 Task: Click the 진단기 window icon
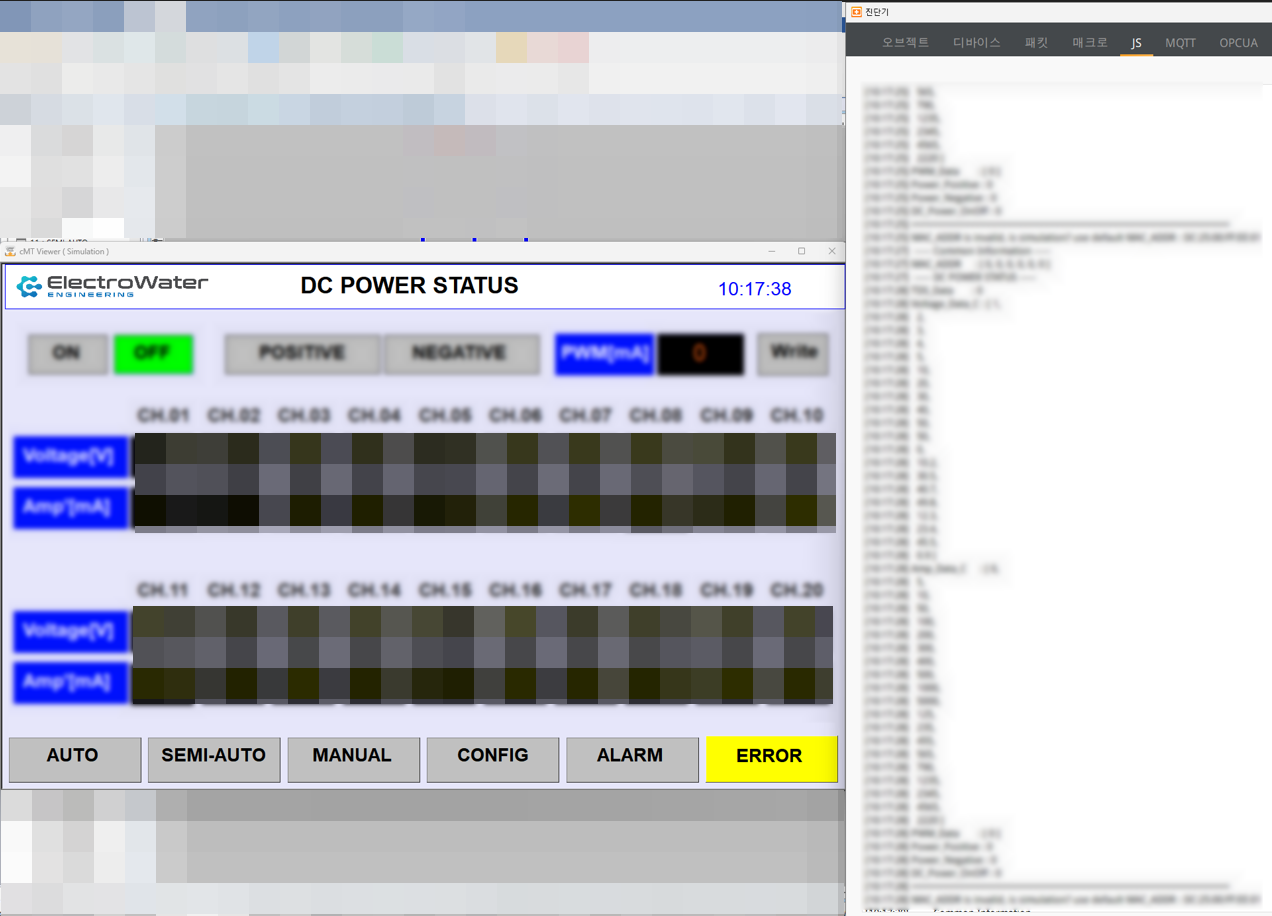click(x=856, y=12)
